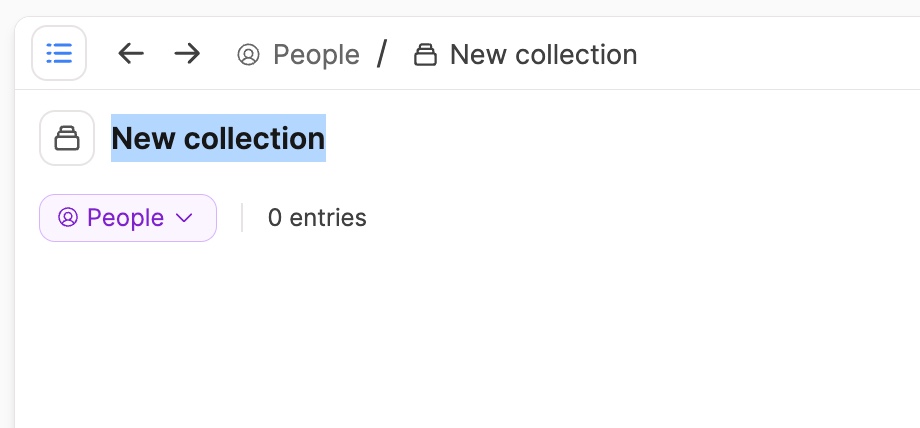920x428 pixels.
Task: Open the icon picker beside the collection title
Action: coord(67,138)
